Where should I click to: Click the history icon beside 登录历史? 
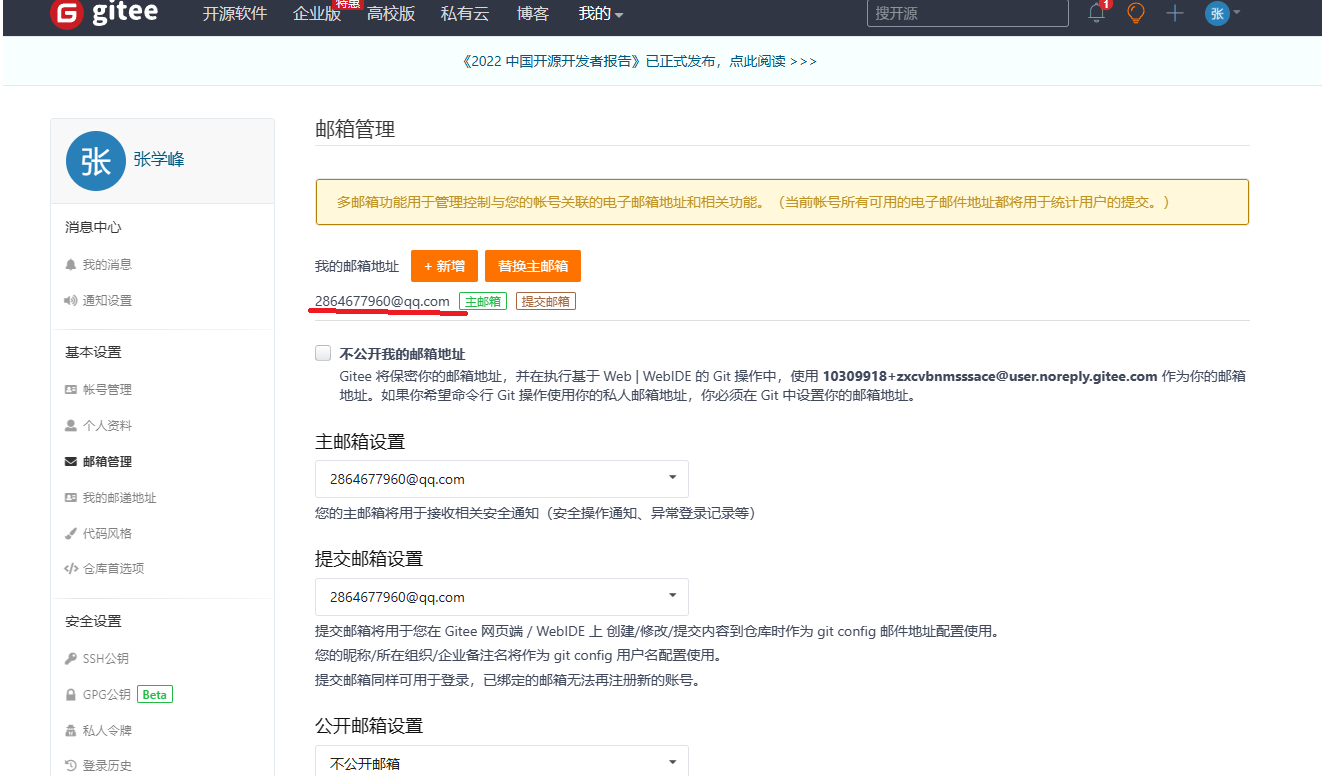click(x=71, y=766)
